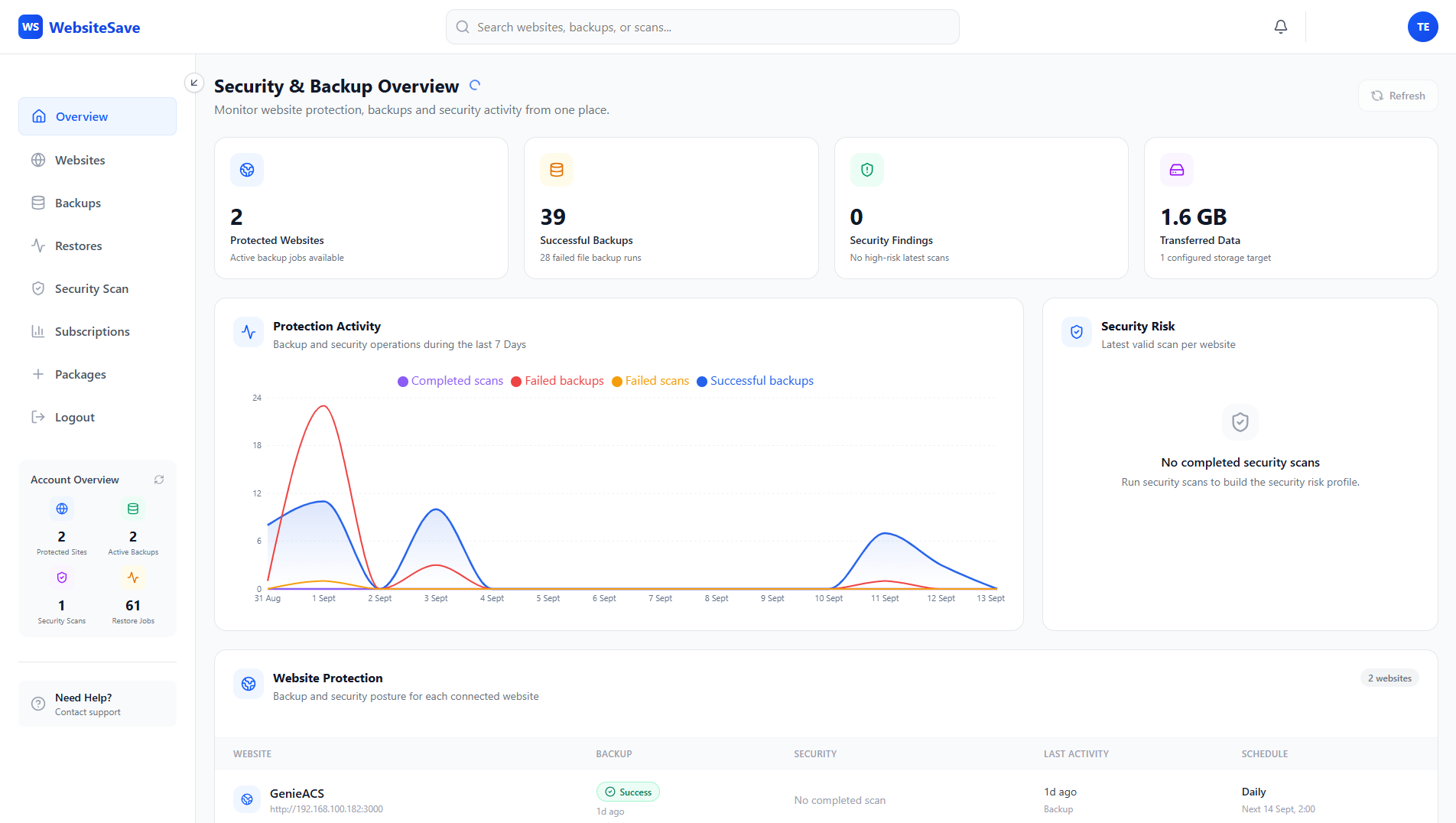This screenshot has width=1456, height=823.
Task: Click the Restore Jobs activity icon
Action: tap(133, 577)
